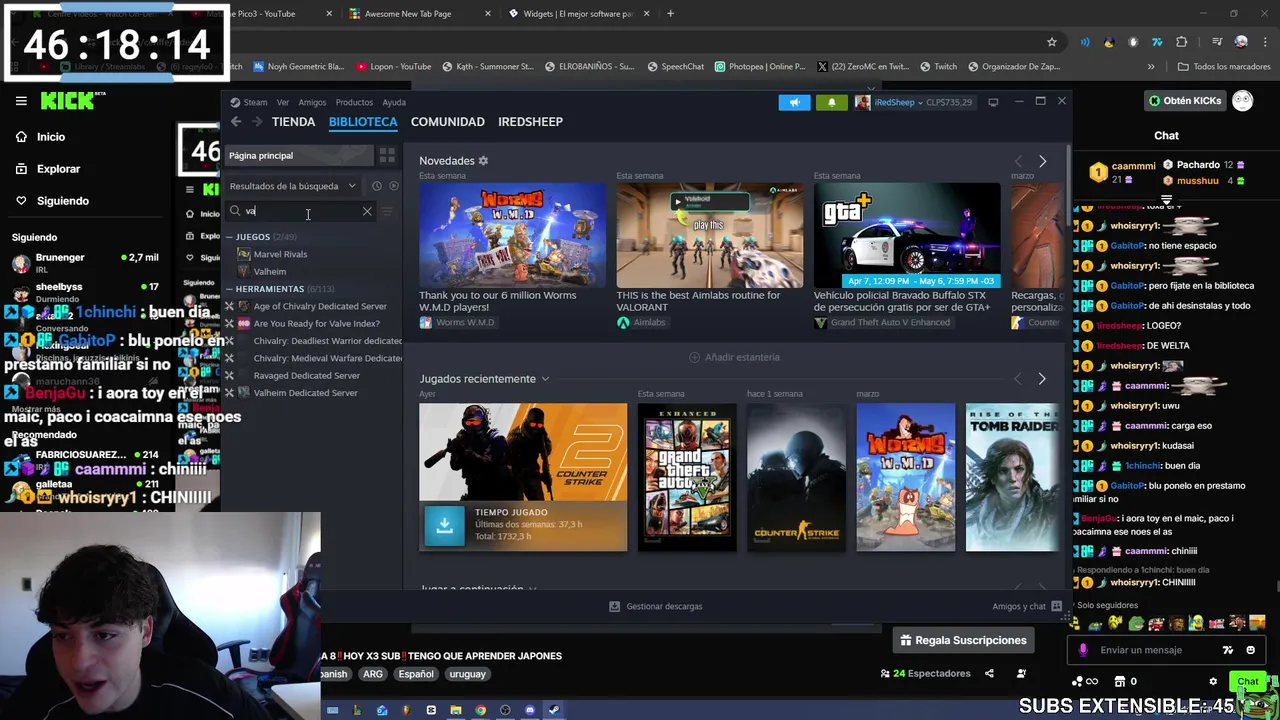This screenshot has height=720, width=1280.
Task: Go back with Steam's left arrow
Action: tap(236, 122)
